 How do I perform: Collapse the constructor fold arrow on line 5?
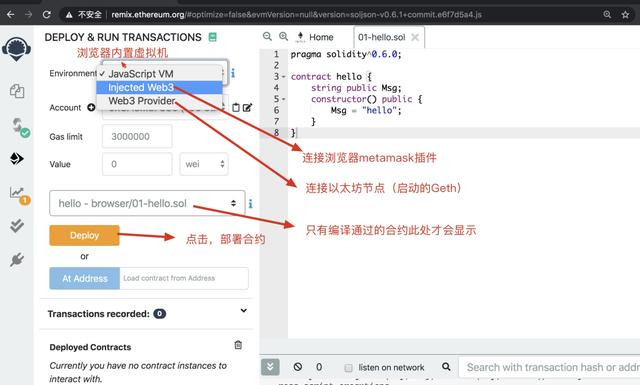coord(284,99)
